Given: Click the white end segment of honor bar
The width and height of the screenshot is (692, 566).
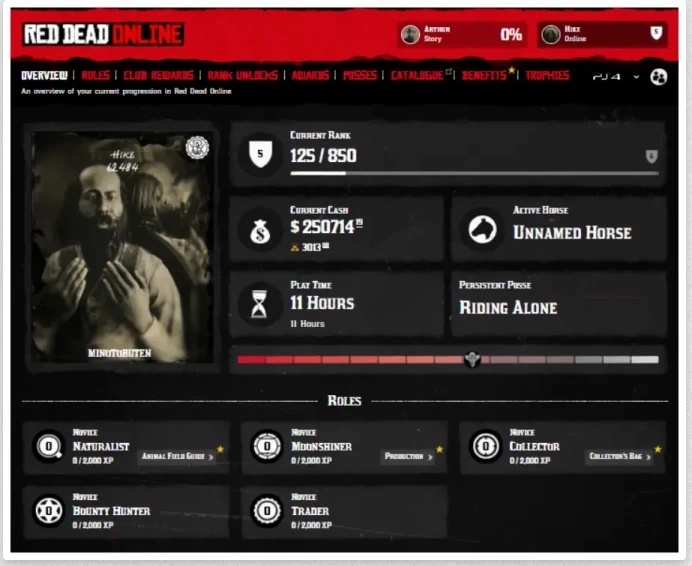Looking at the screenshot, I should (x=645, y=360).
